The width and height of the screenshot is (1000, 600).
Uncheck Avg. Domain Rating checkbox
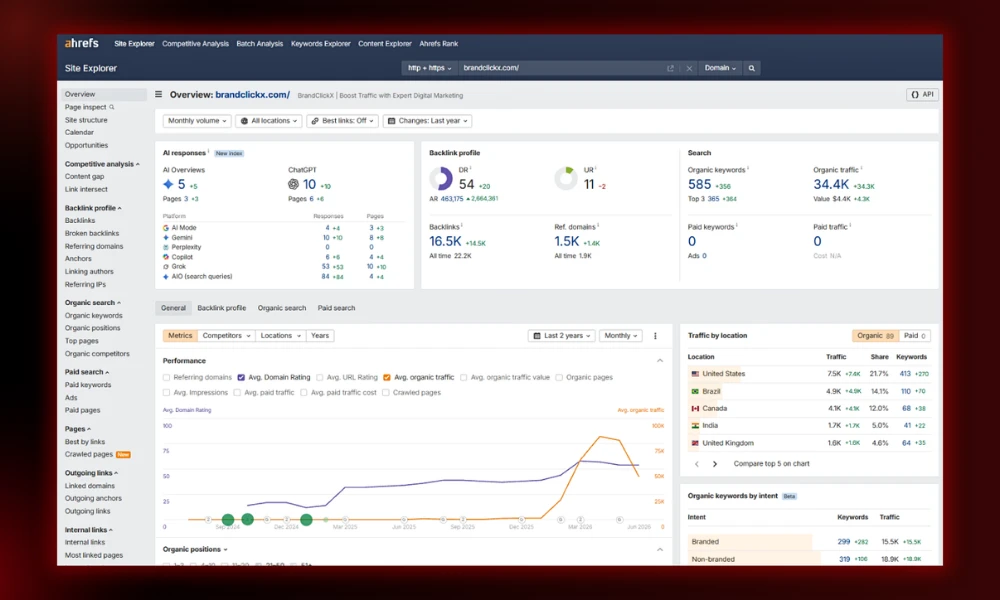241,377
